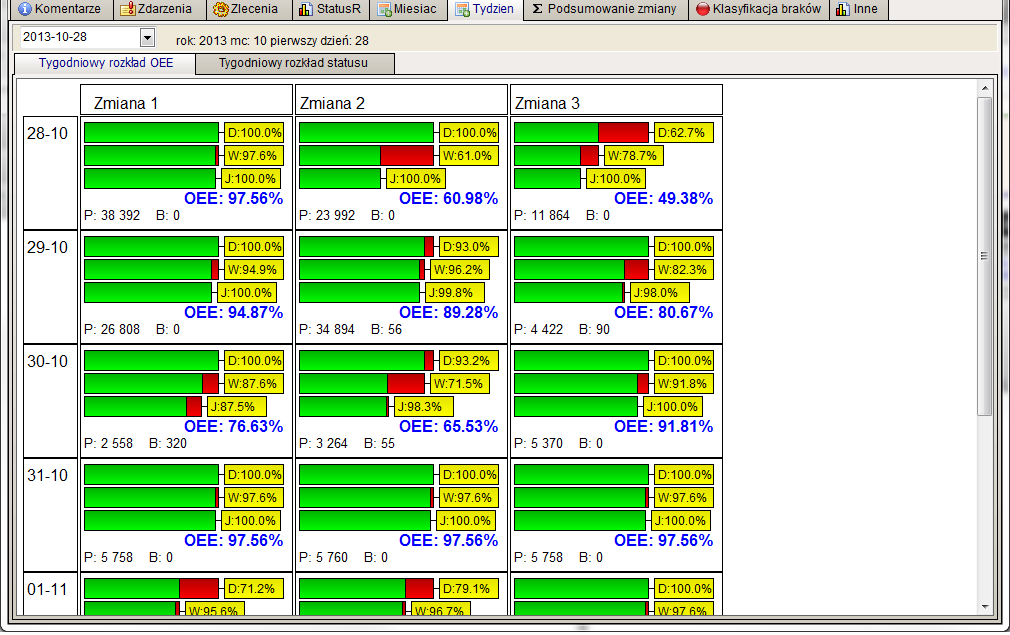This screenshot has height=635, width=1010.
Task: Select Tygodniowy rozkład OEE subtab
Action: coord(106,63)
